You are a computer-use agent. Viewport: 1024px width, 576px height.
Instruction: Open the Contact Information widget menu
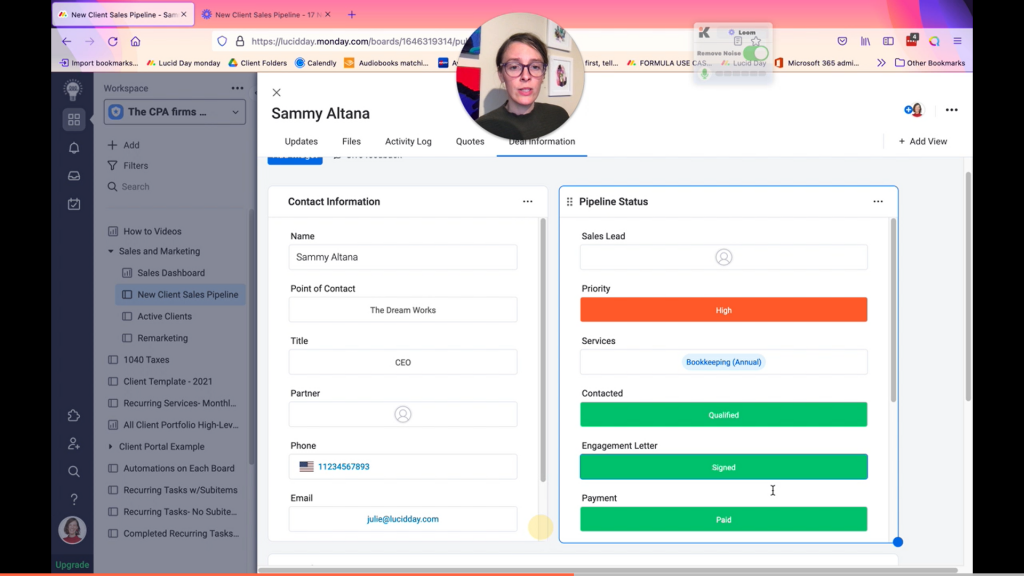pos(528,202)
